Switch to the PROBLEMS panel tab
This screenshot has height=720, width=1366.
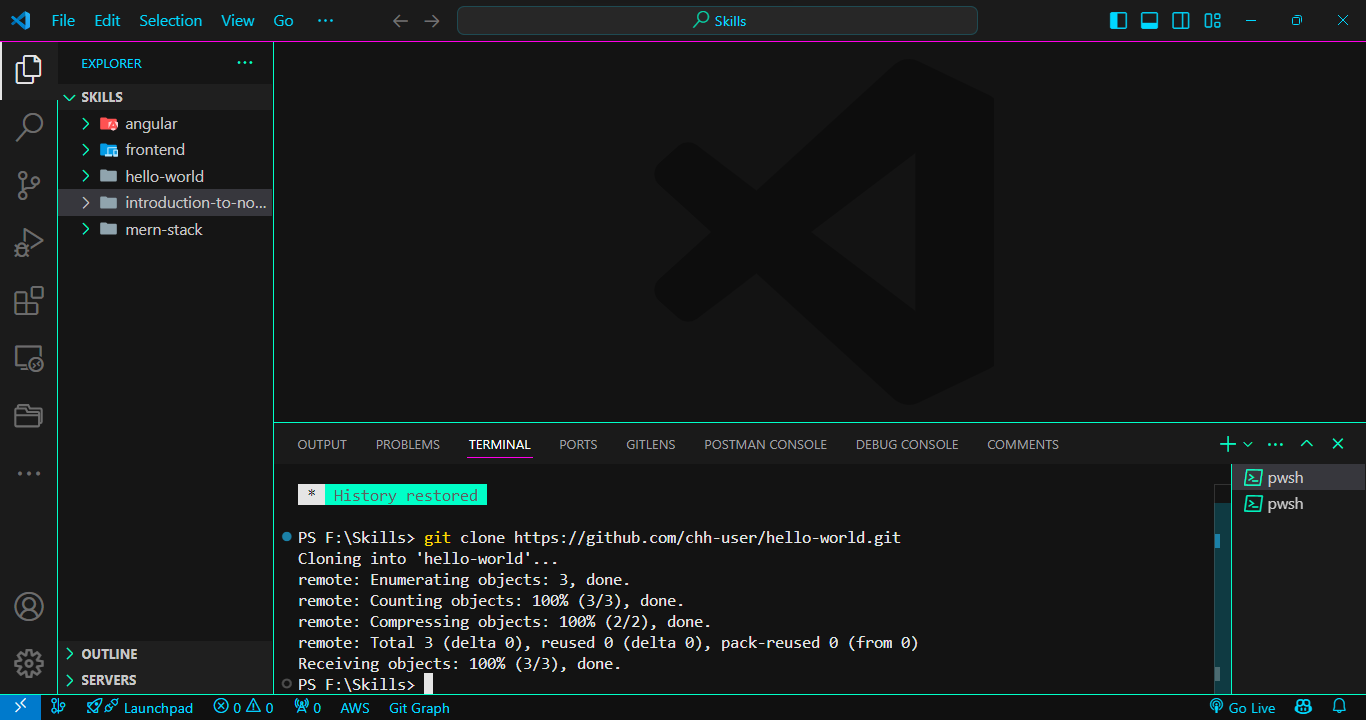[407, 444]
